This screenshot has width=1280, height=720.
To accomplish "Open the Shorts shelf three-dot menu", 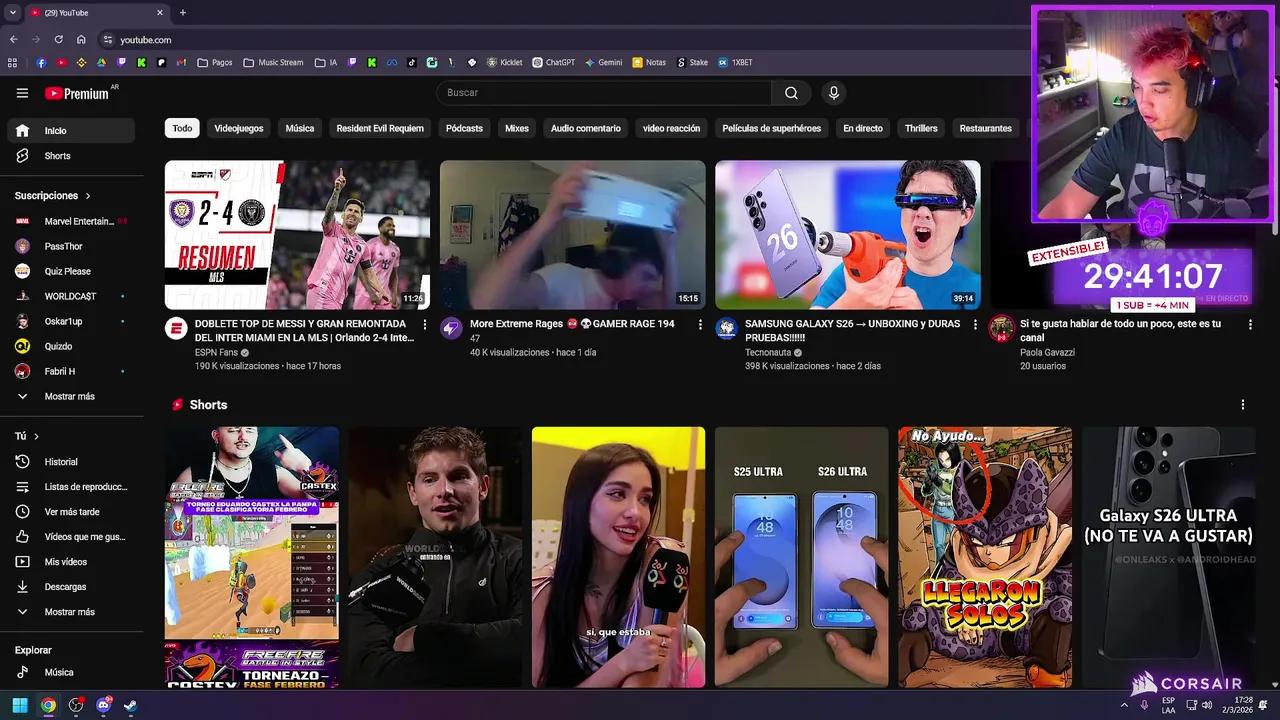I will (x=1243, y=405).
